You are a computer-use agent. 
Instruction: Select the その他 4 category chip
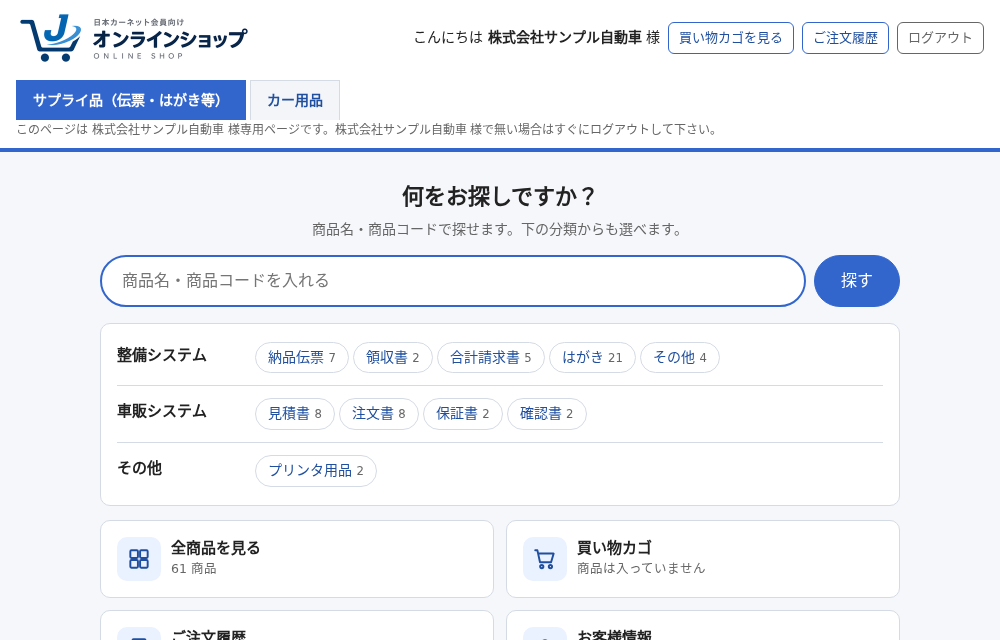point(680,358)
